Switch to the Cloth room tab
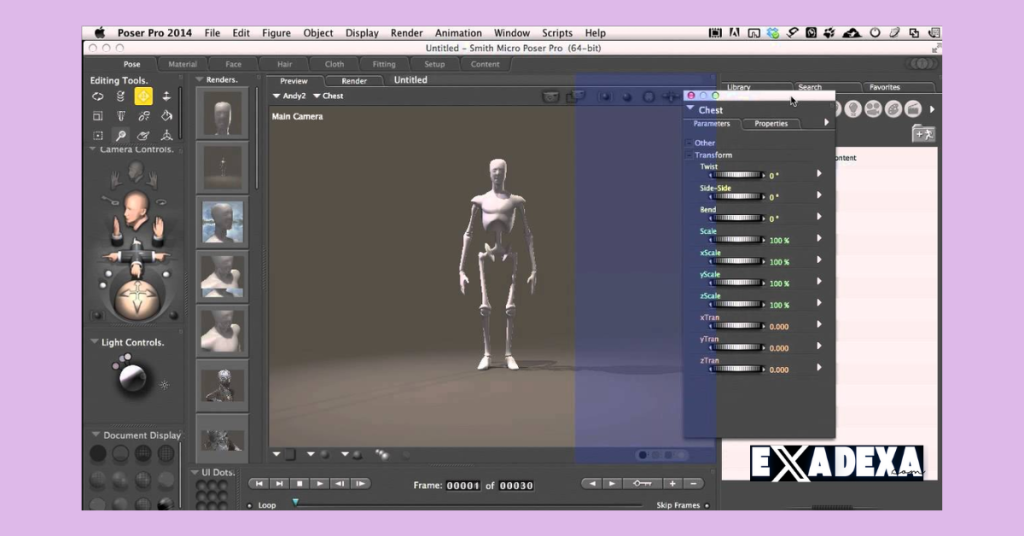This screenshot has height=536, width=1024. [x=334, y=64]
